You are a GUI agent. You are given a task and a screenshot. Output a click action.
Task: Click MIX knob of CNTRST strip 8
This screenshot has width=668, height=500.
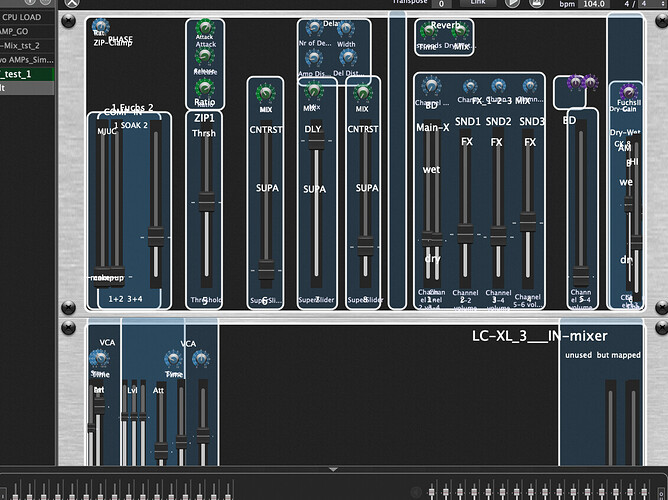click(363, 93)
